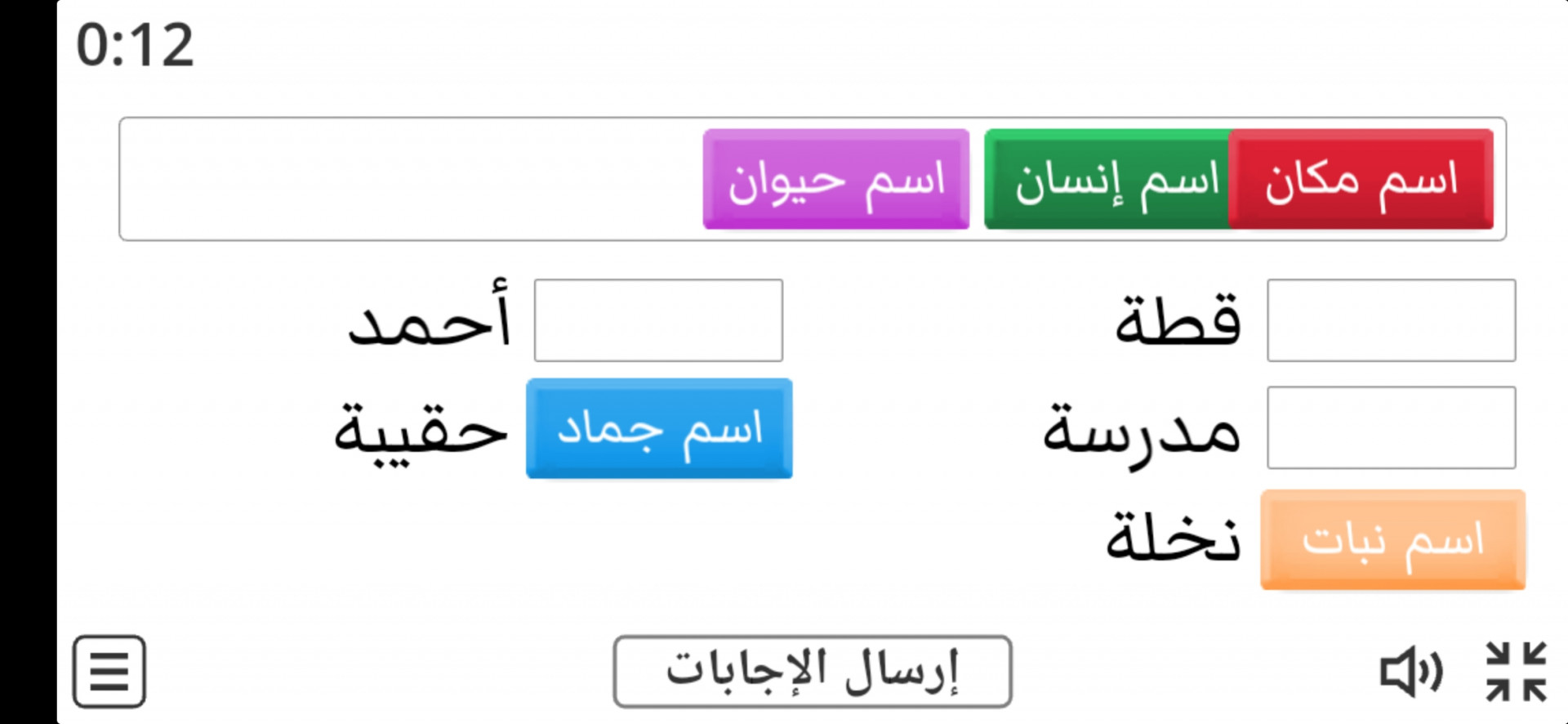
Task: Pick the orange اسم نبات tile
Action: click(1393, 539)
